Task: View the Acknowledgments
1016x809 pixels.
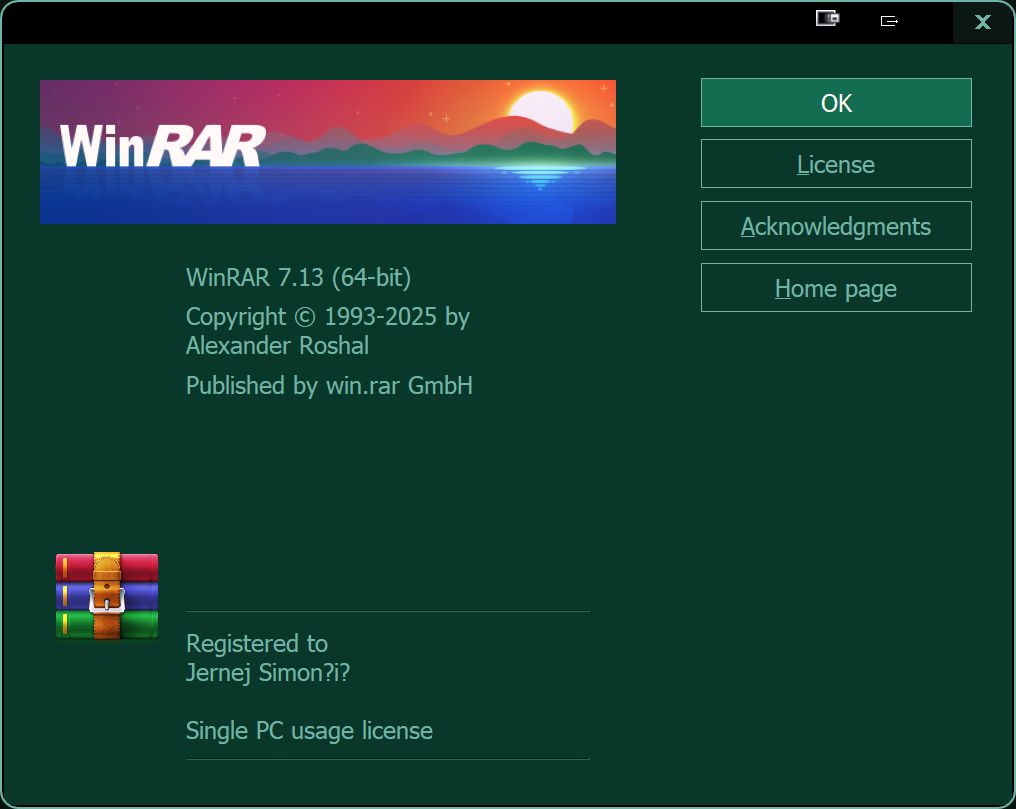Action: click(x=836, y=226)
